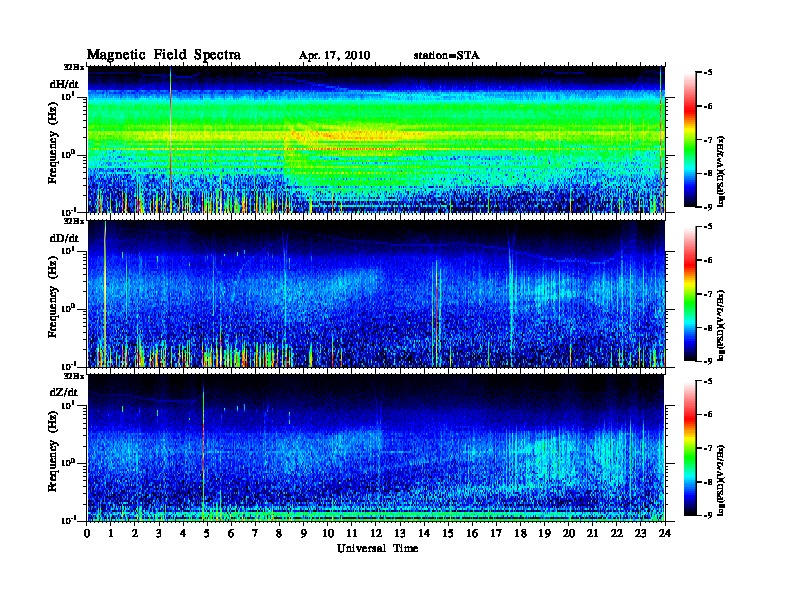Click the 32Hz label above the dH/dt panel
This screenshot has height=612, width=792.
click(74, 67)
